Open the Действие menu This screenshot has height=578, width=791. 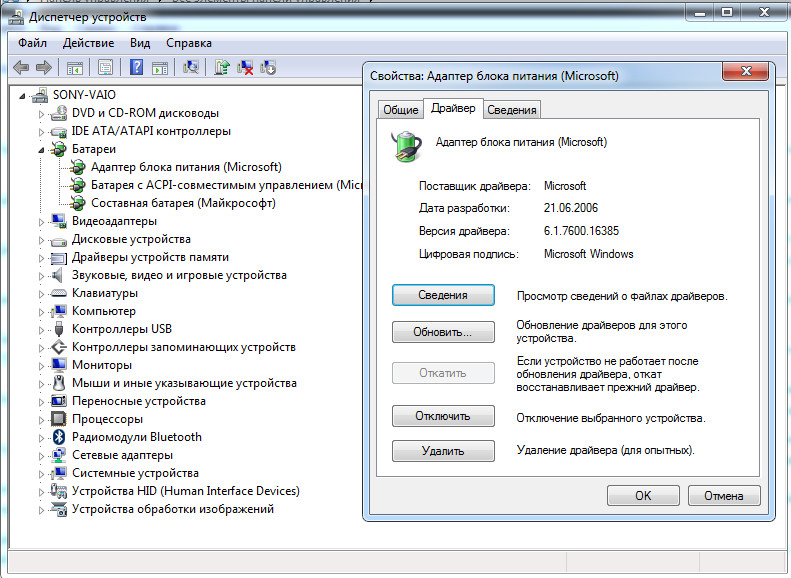[x=88, y=43]
